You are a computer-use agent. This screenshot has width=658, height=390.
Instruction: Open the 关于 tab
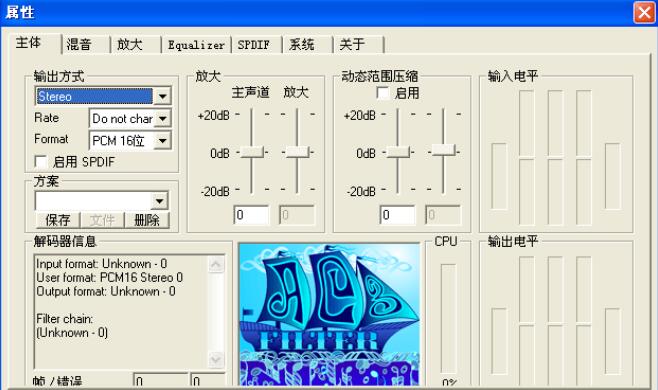tap(352, 44)
